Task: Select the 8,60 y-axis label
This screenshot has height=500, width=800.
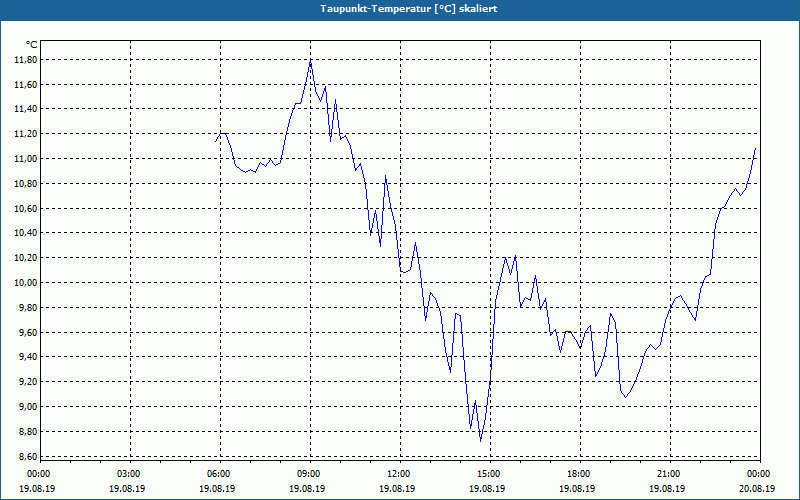Action: click(28, 457)
